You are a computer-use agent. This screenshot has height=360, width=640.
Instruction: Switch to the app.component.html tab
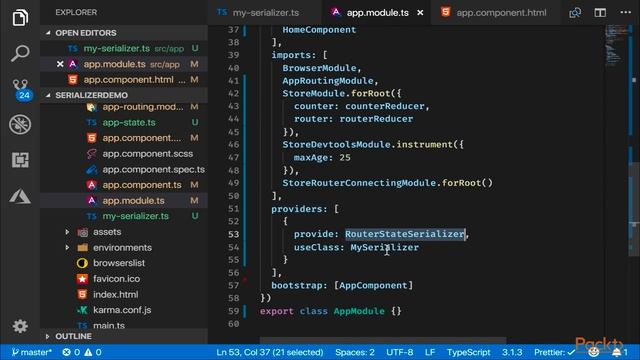[495, 13]
